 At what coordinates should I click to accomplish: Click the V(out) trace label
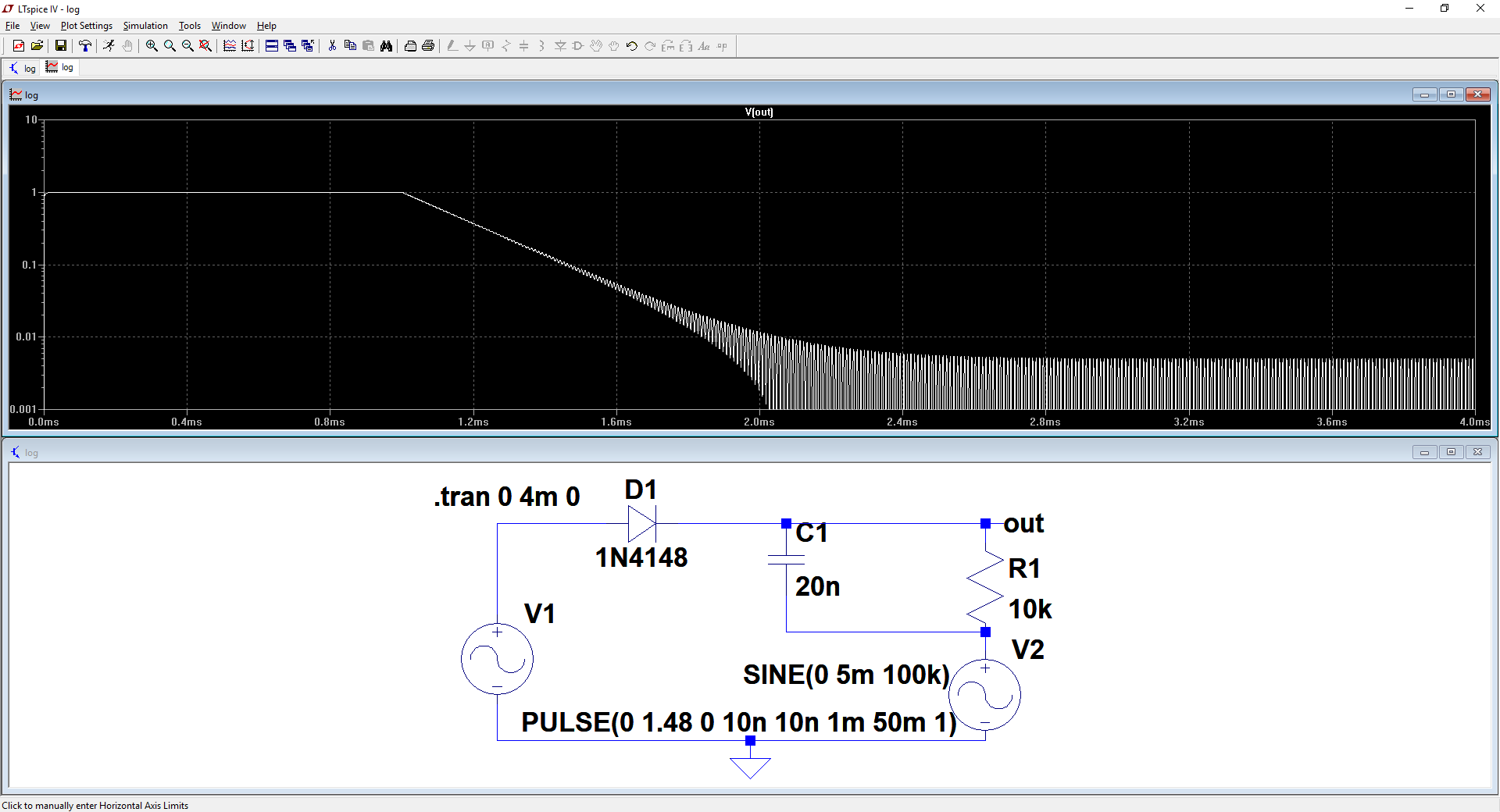759,112
